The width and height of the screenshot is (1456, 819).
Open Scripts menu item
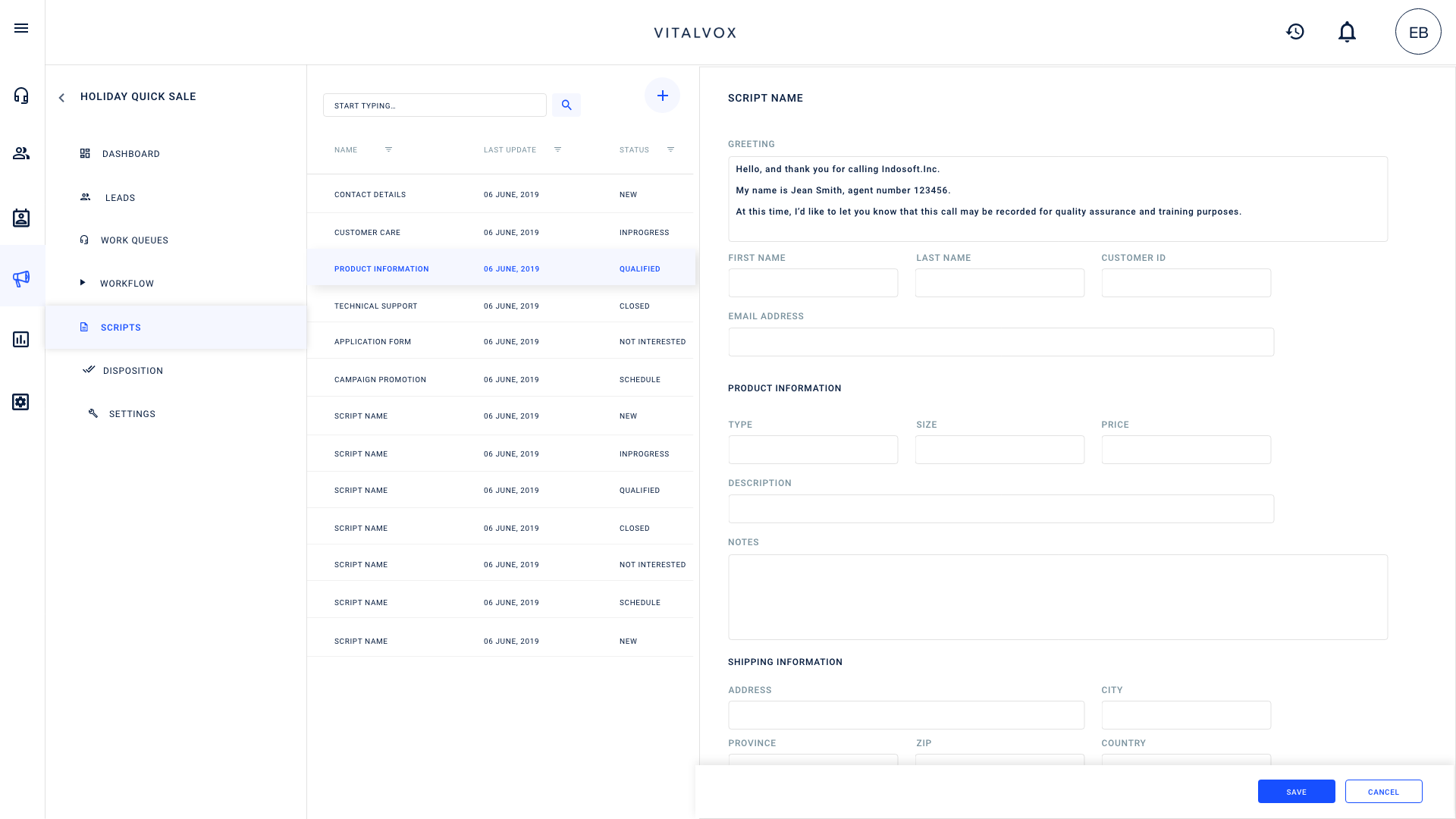176,328
